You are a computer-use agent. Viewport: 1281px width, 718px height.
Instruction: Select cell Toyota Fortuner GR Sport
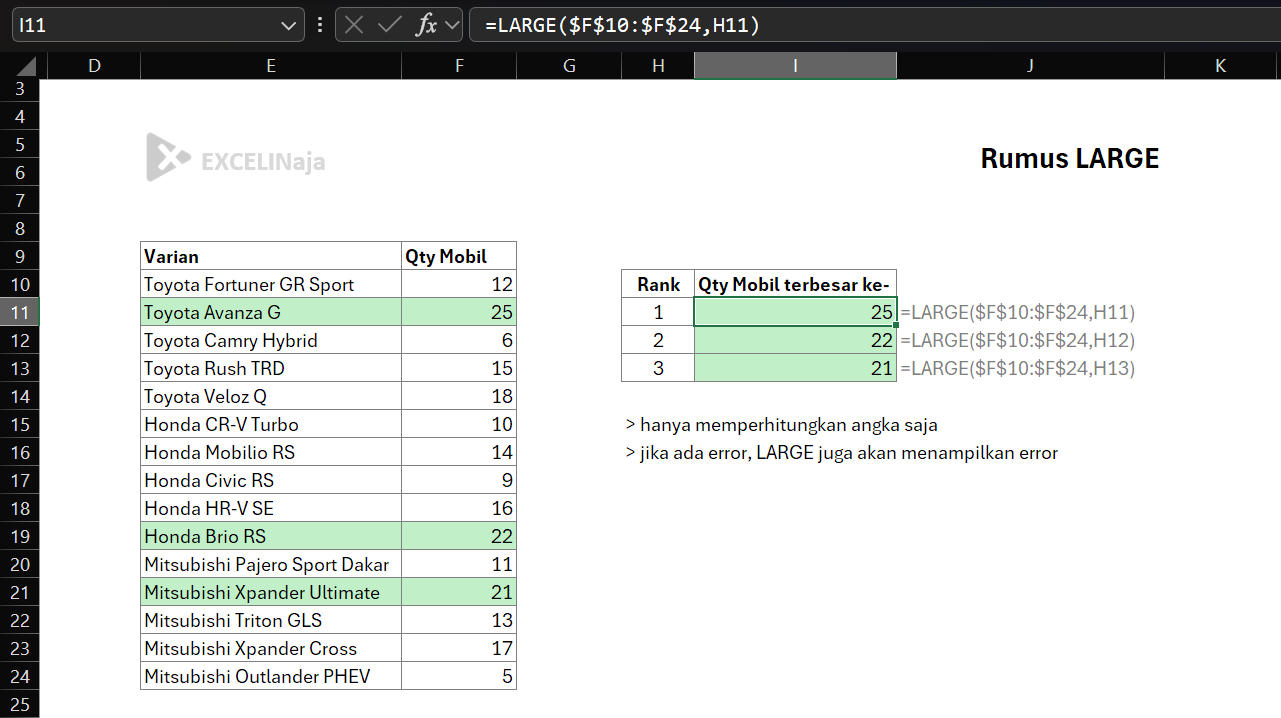[271, 284]
